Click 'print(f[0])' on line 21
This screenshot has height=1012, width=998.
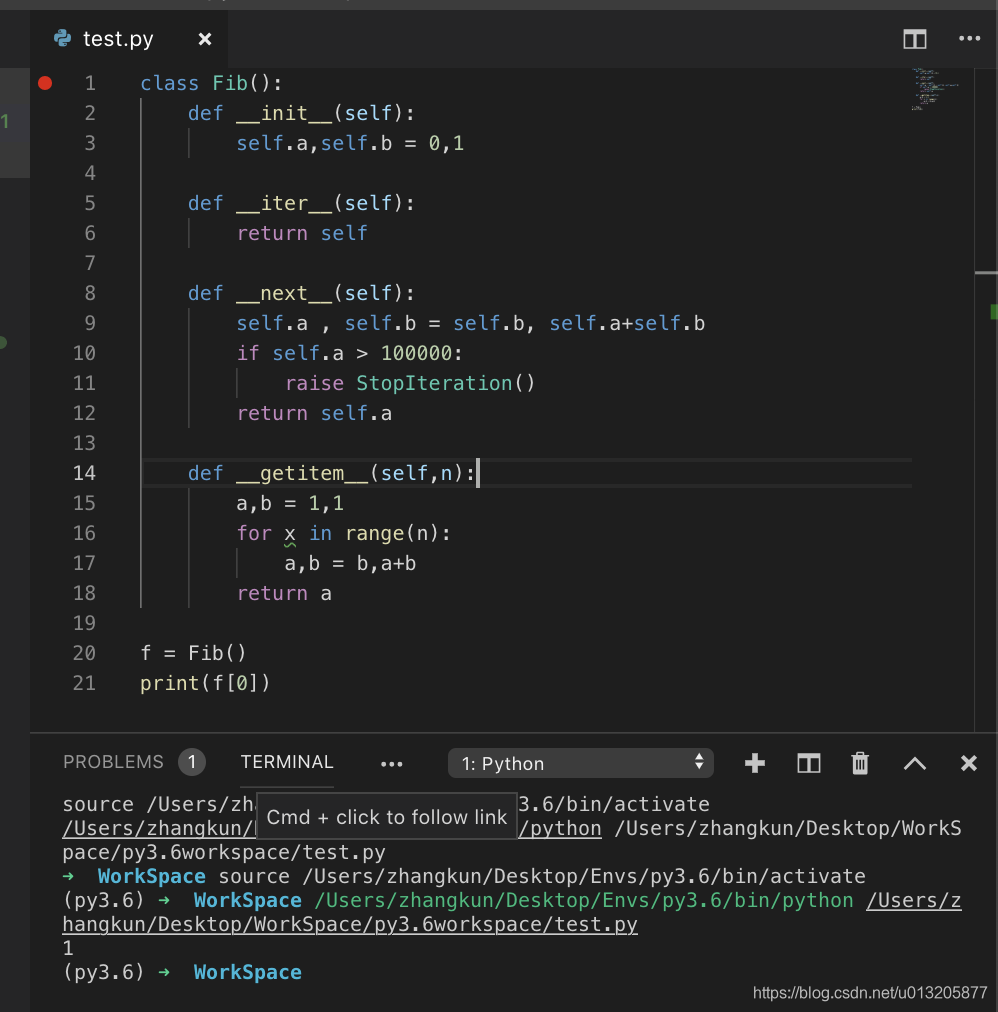(205, 683)
